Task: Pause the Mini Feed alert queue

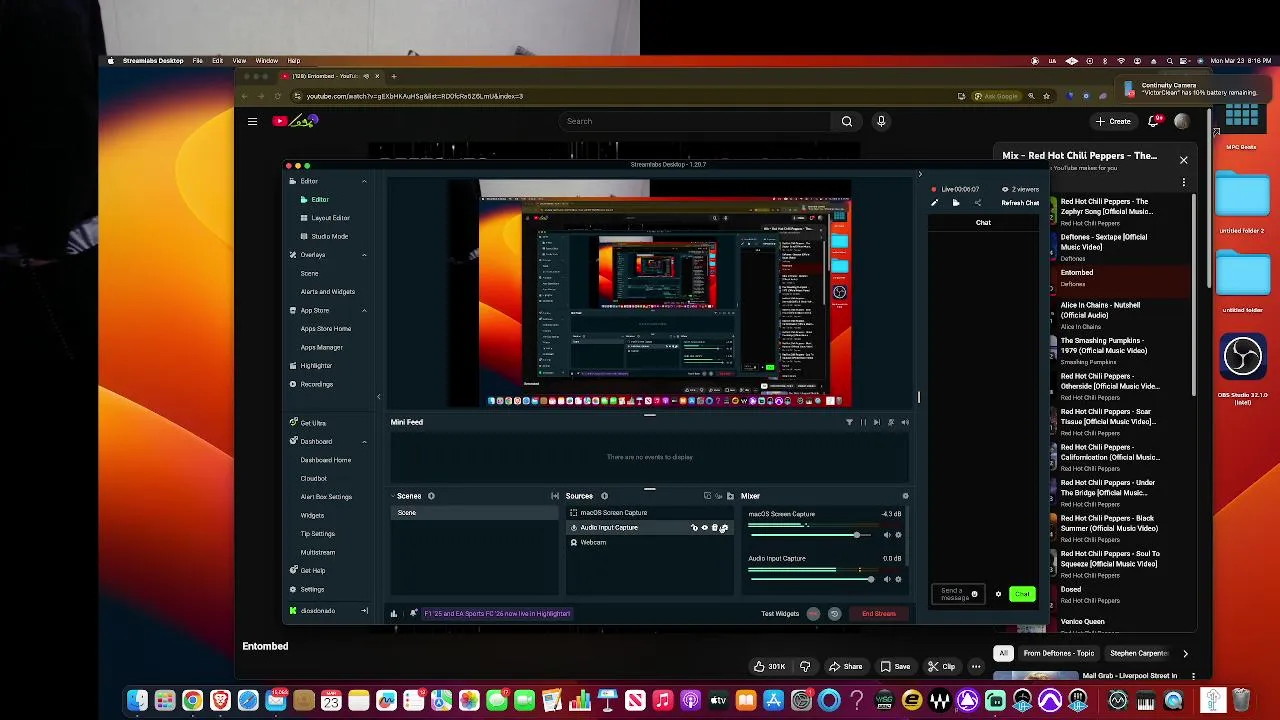Action: 864,422
